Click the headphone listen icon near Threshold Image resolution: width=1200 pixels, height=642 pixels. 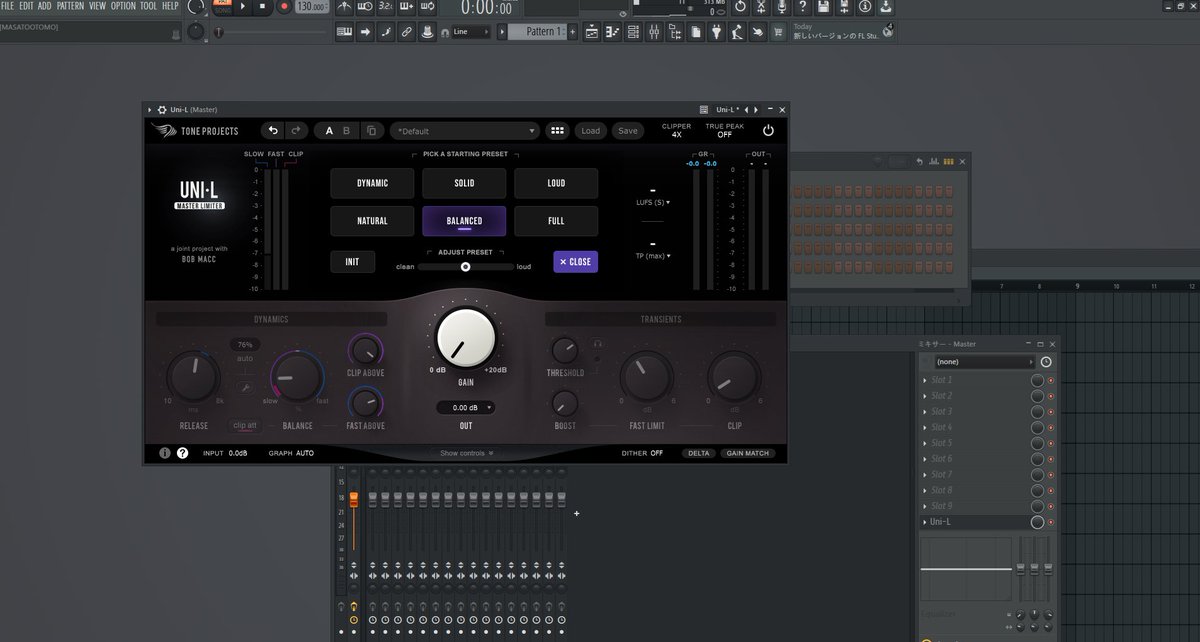click(597, 343)
